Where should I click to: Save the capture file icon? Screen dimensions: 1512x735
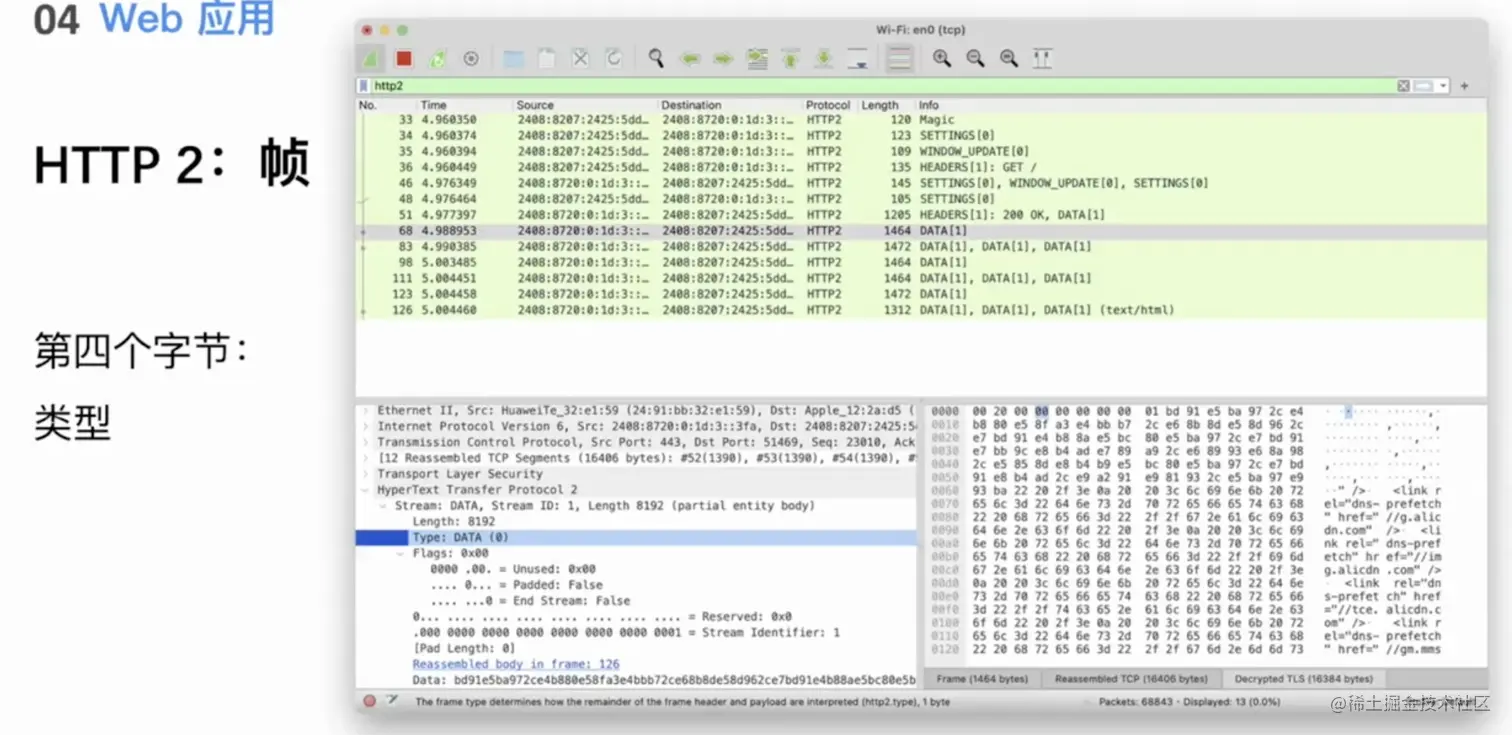click(546, 59)
